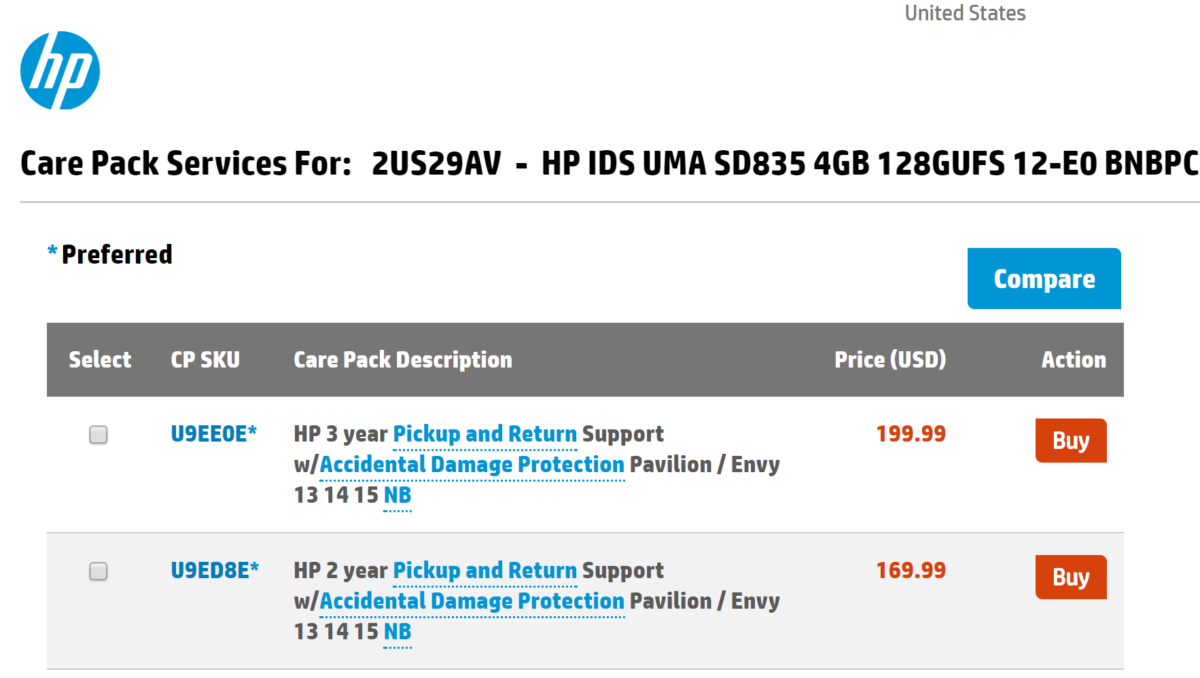Click the CP SKU column header
This screenshot has height=678, width=1200.
pos(205,360)
